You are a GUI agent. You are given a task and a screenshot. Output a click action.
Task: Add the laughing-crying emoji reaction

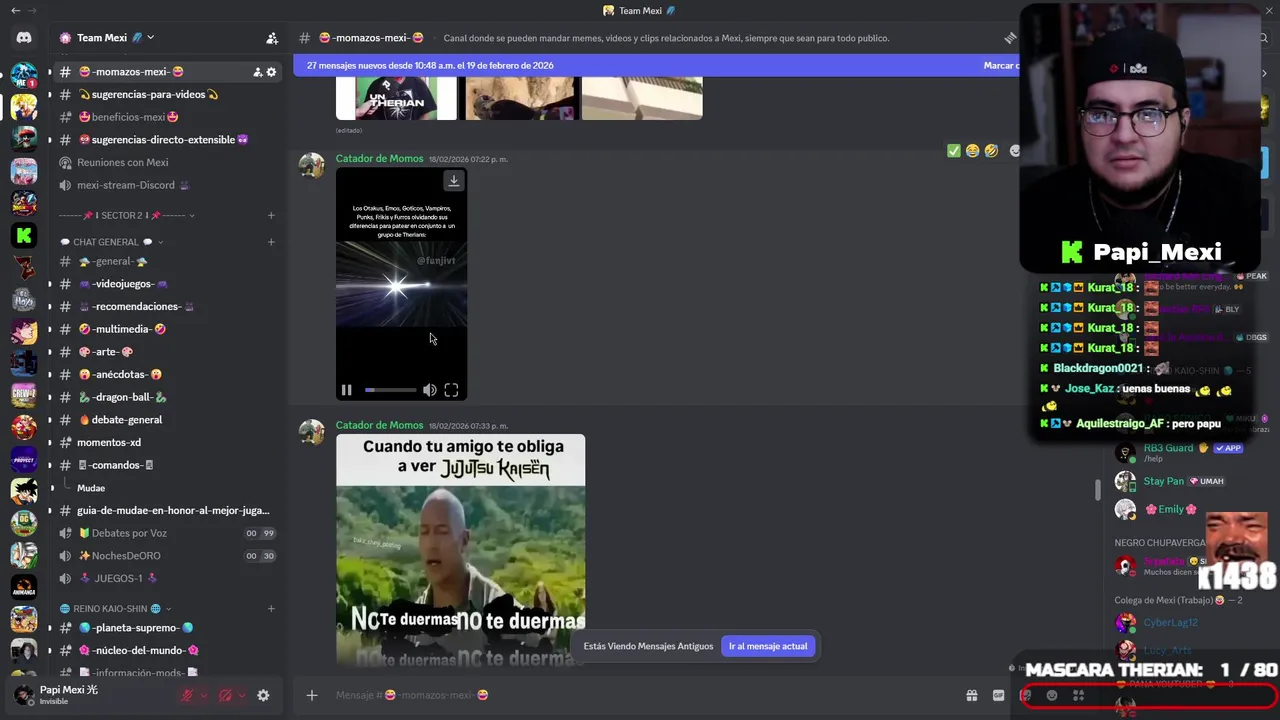pos(972,151)
